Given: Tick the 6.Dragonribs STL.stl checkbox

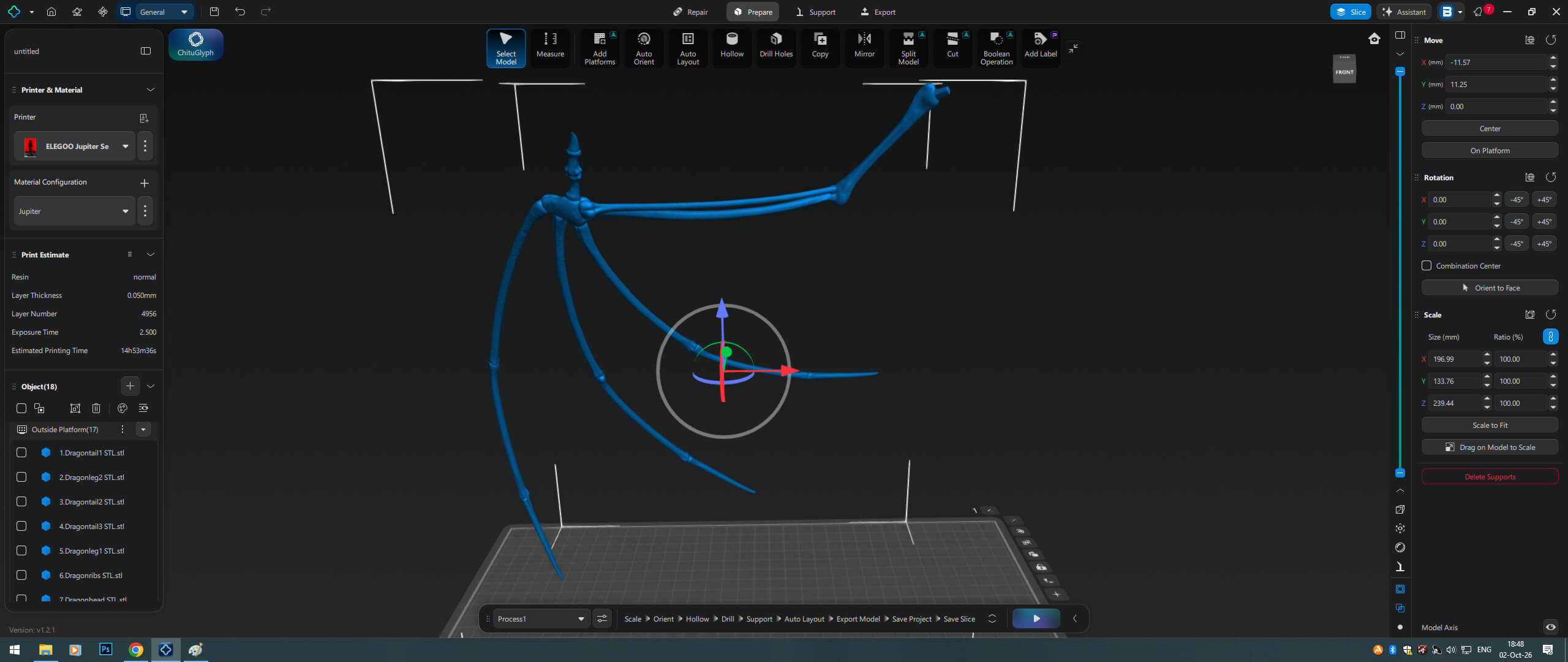Looking at the screenshot, I should click(x=21, y=575).
